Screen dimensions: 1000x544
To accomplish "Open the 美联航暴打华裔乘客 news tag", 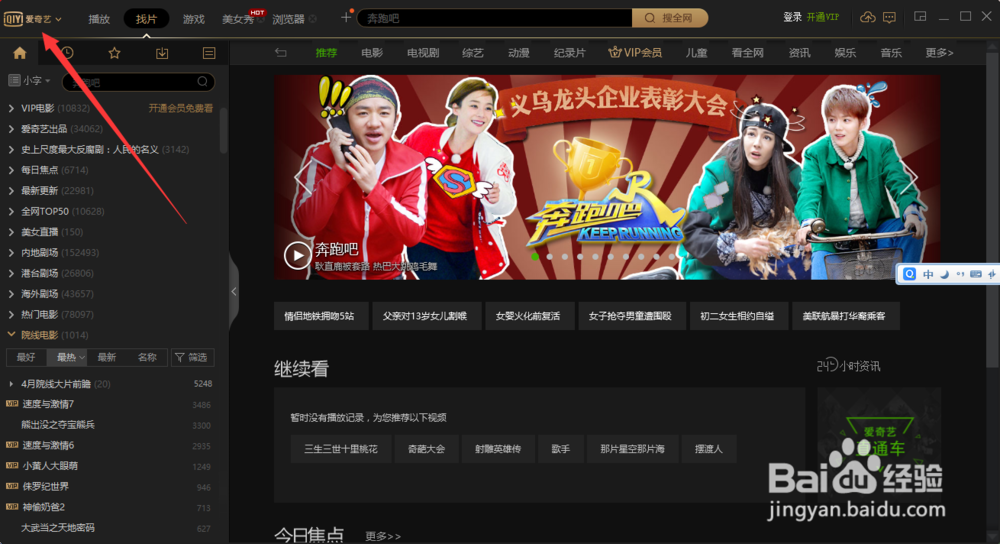I will (x=845, y=316).
